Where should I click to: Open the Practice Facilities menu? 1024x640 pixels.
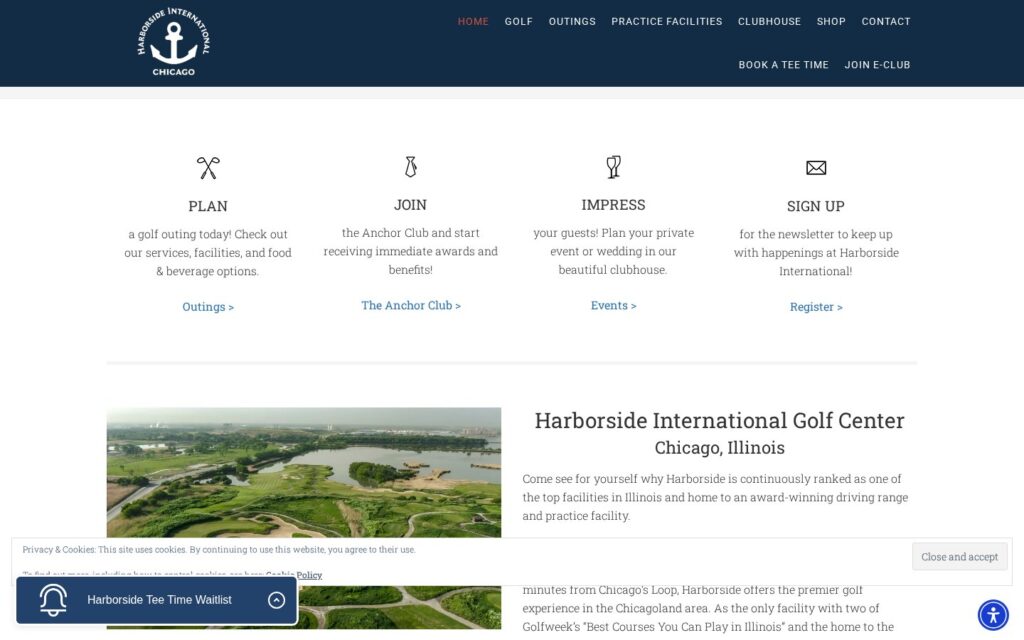[667, 22]
